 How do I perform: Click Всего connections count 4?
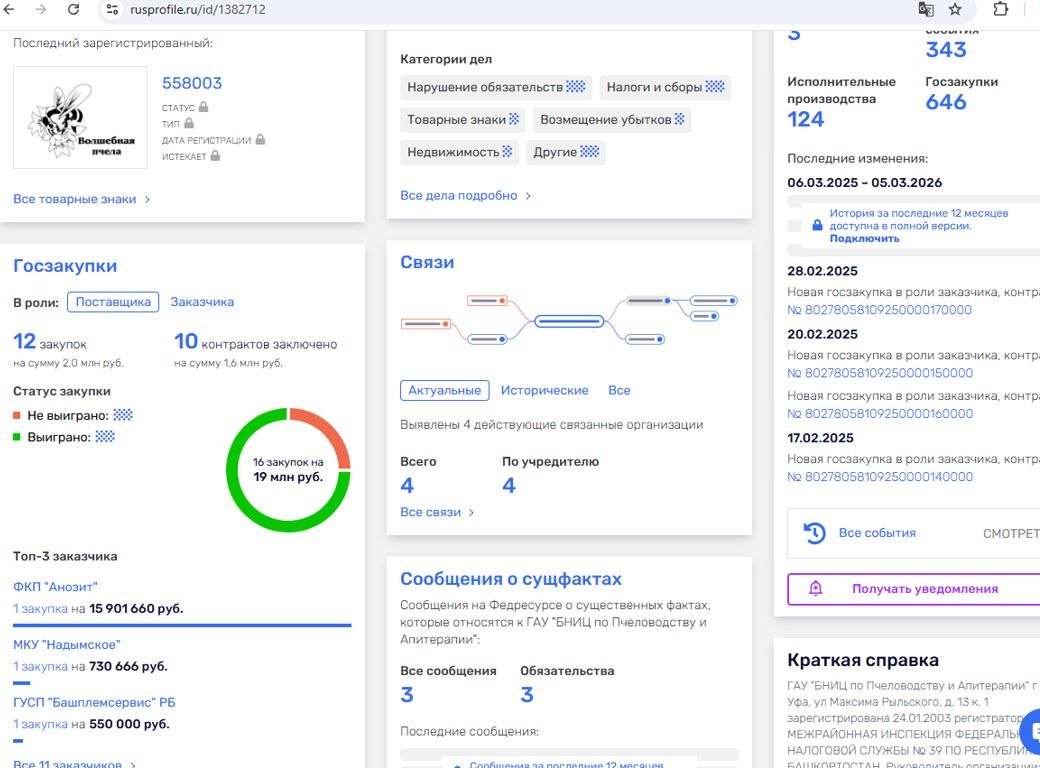[407, 485]
